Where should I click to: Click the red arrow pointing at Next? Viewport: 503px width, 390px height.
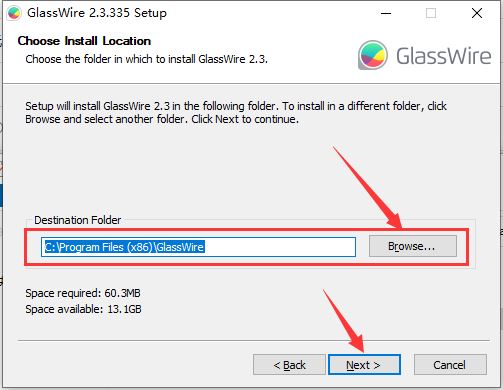click(343, 321)
